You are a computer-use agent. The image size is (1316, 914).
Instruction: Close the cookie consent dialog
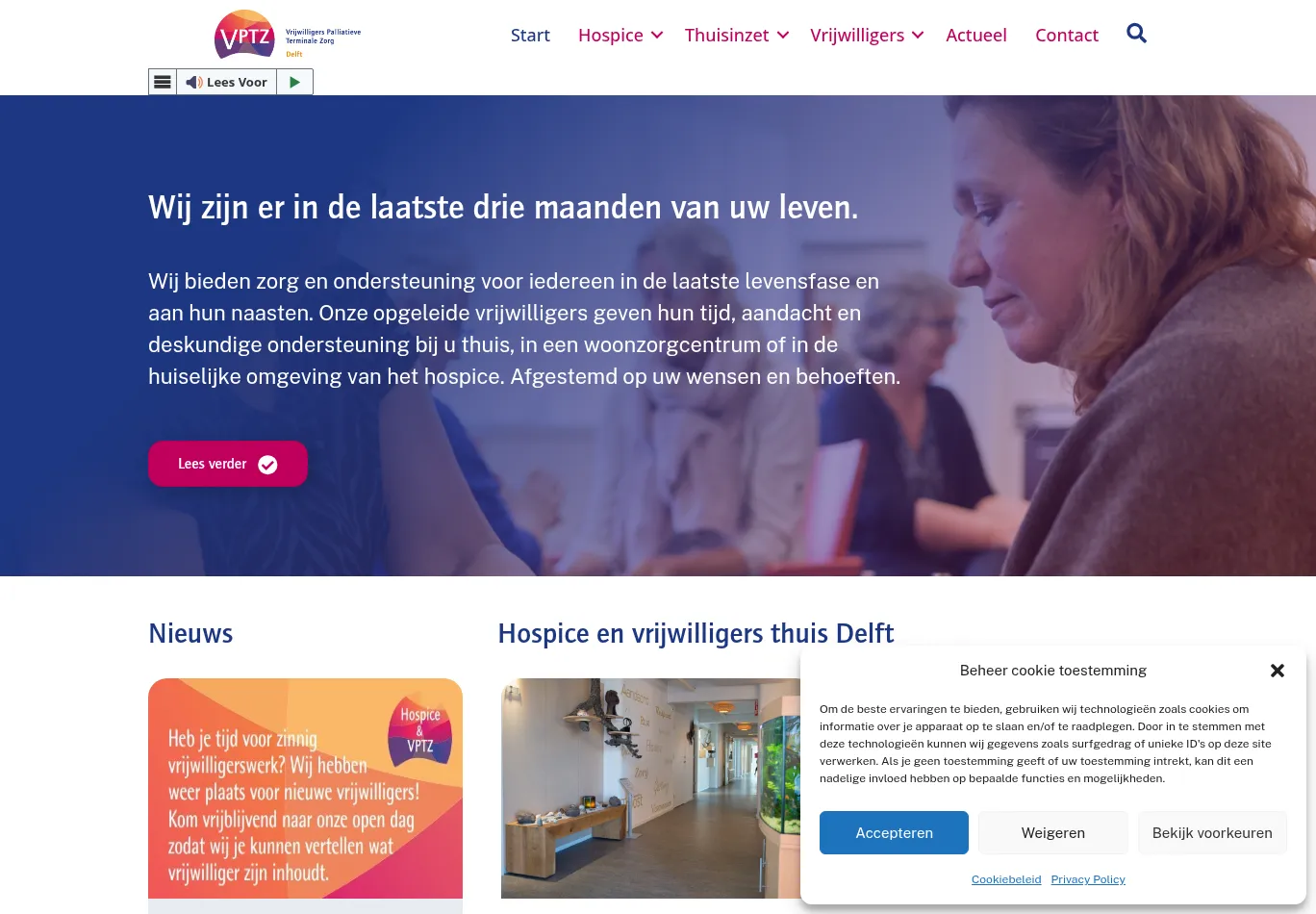click(x=1278, y=671)
